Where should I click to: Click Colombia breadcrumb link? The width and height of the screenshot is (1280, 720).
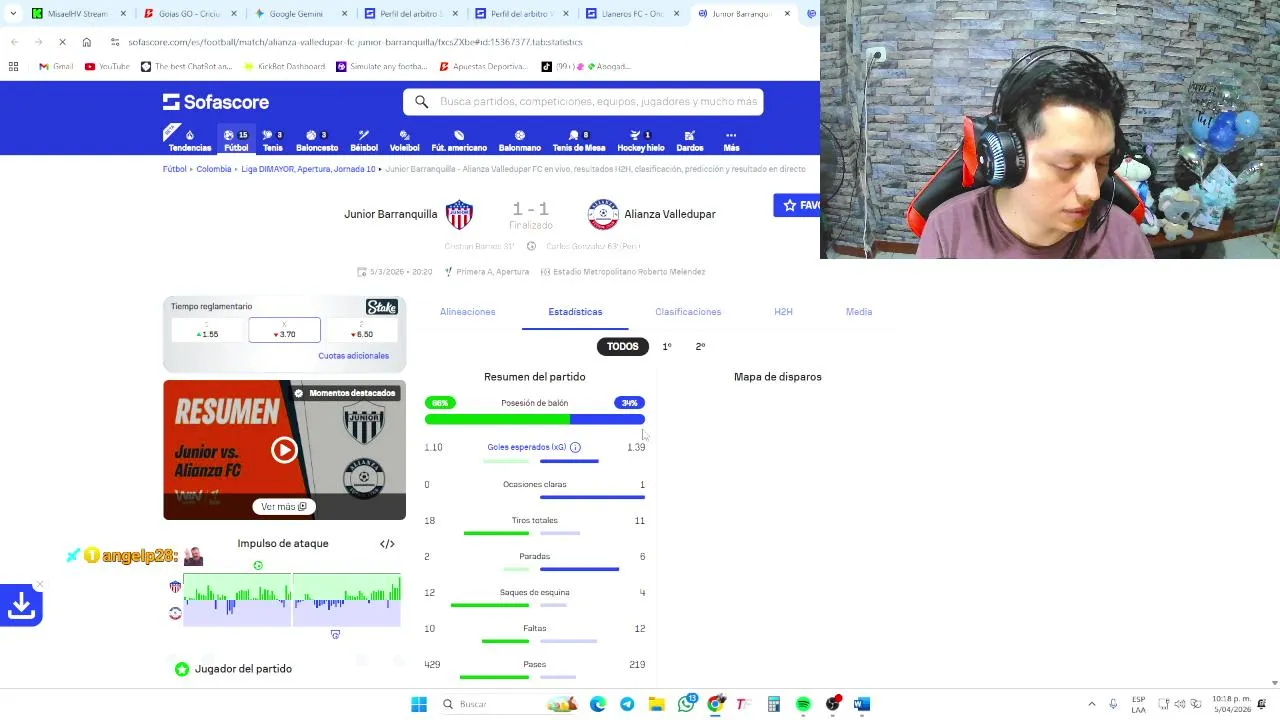click(x=213, y=169)
